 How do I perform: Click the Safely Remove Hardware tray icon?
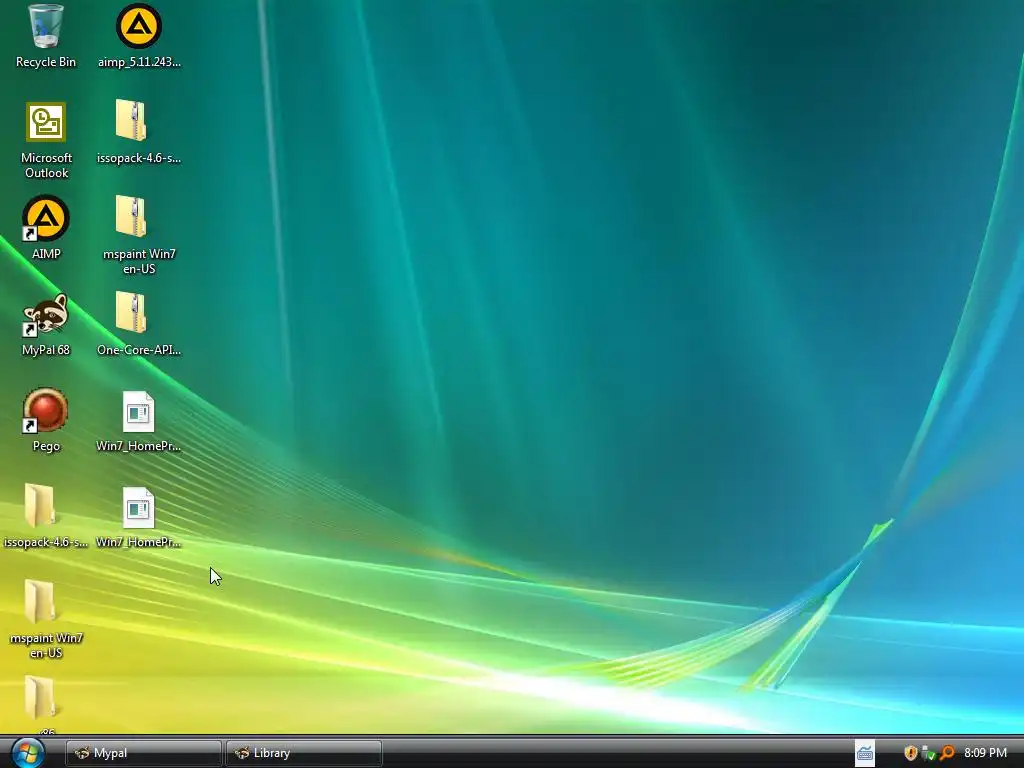click(x=928, y=753)
